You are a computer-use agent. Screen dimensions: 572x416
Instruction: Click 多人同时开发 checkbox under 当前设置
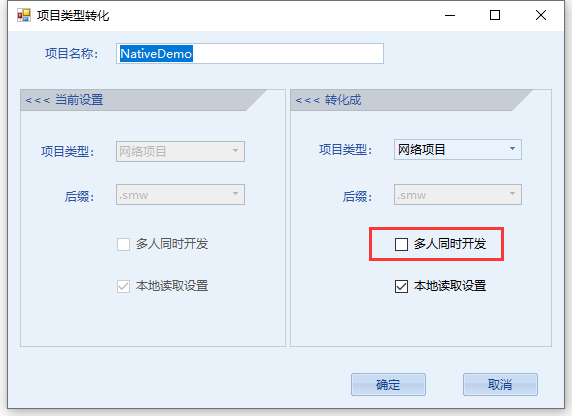(123, 244)
